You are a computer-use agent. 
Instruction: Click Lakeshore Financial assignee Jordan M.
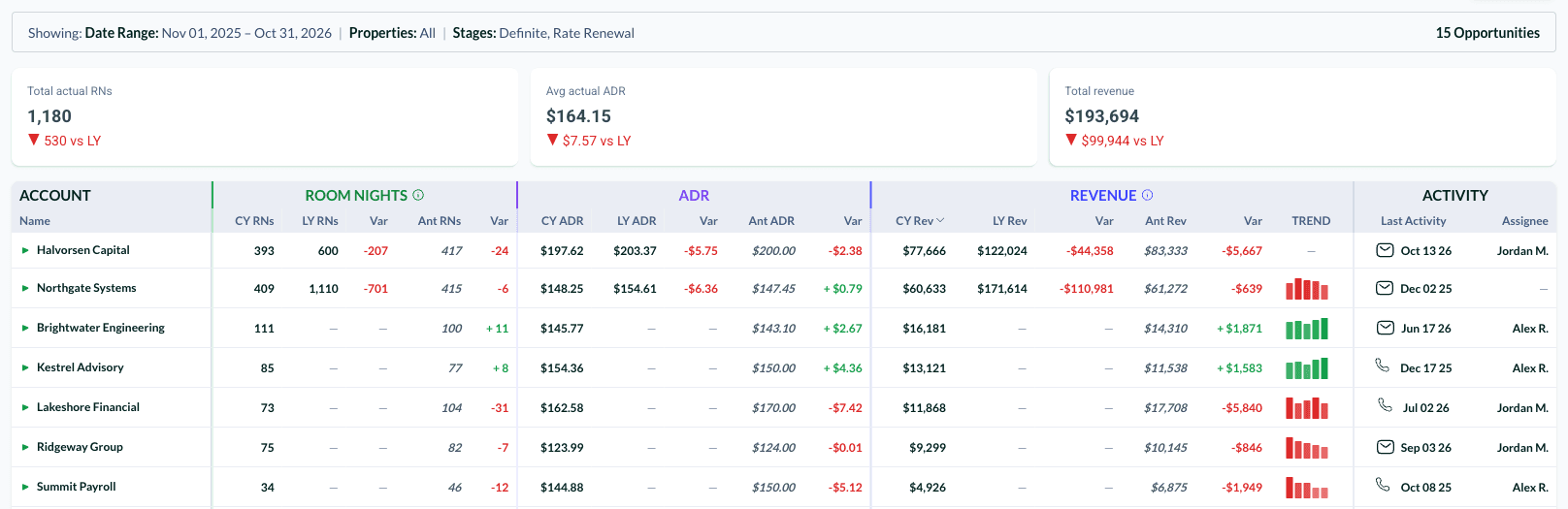[1522, 408]
